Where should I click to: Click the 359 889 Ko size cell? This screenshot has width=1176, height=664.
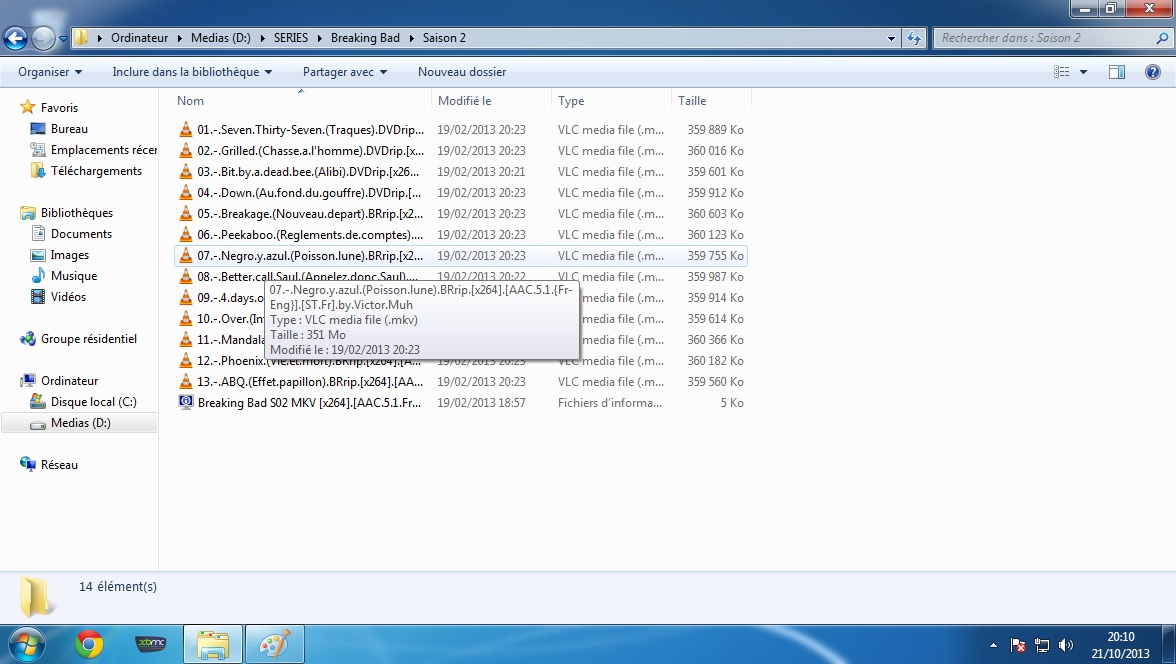point(715,130)
